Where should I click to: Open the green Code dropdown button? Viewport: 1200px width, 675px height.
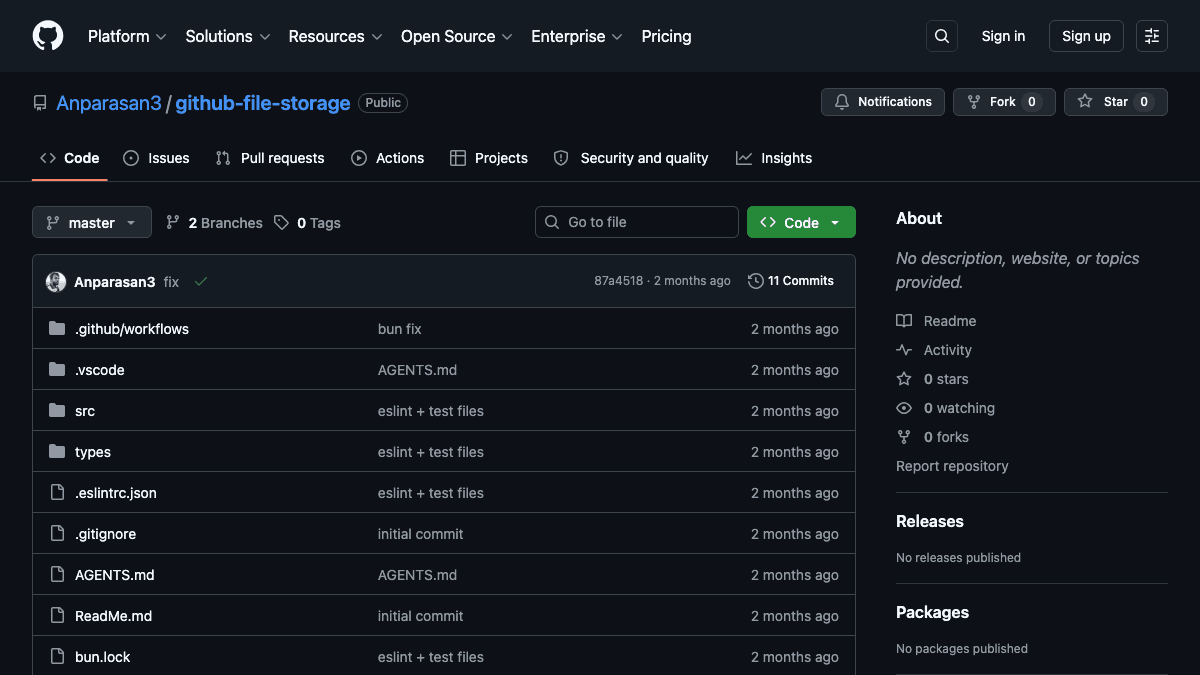(801, 222)
